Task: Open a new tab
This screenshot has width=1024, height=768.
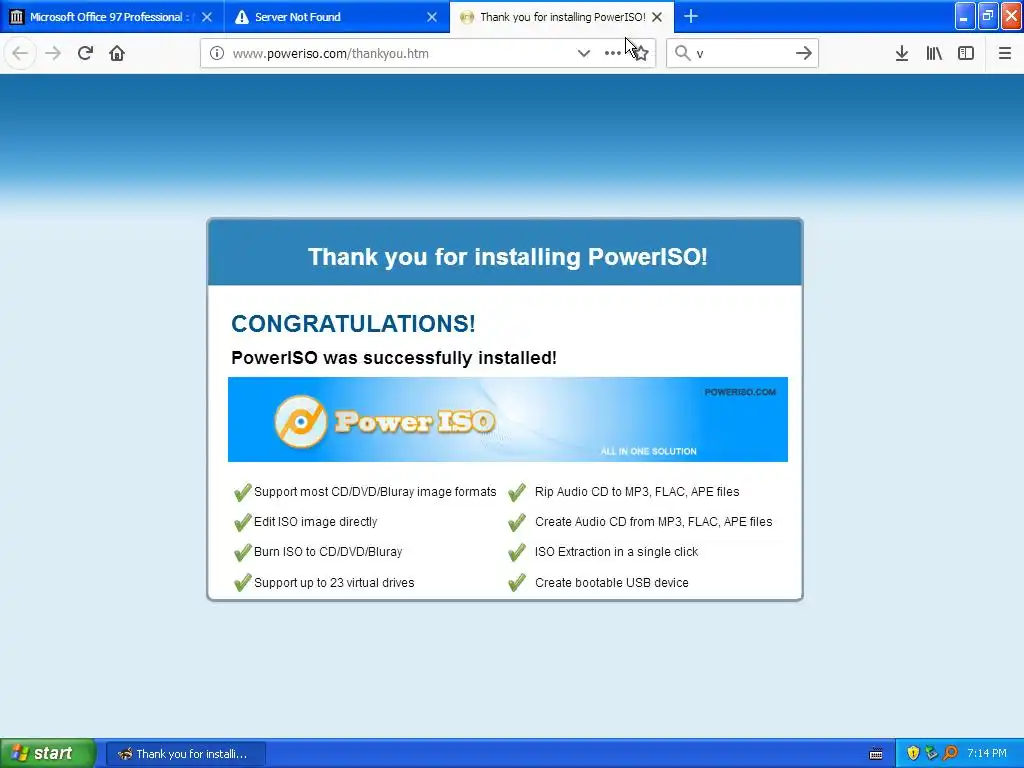Action: [x=691, y=16]
